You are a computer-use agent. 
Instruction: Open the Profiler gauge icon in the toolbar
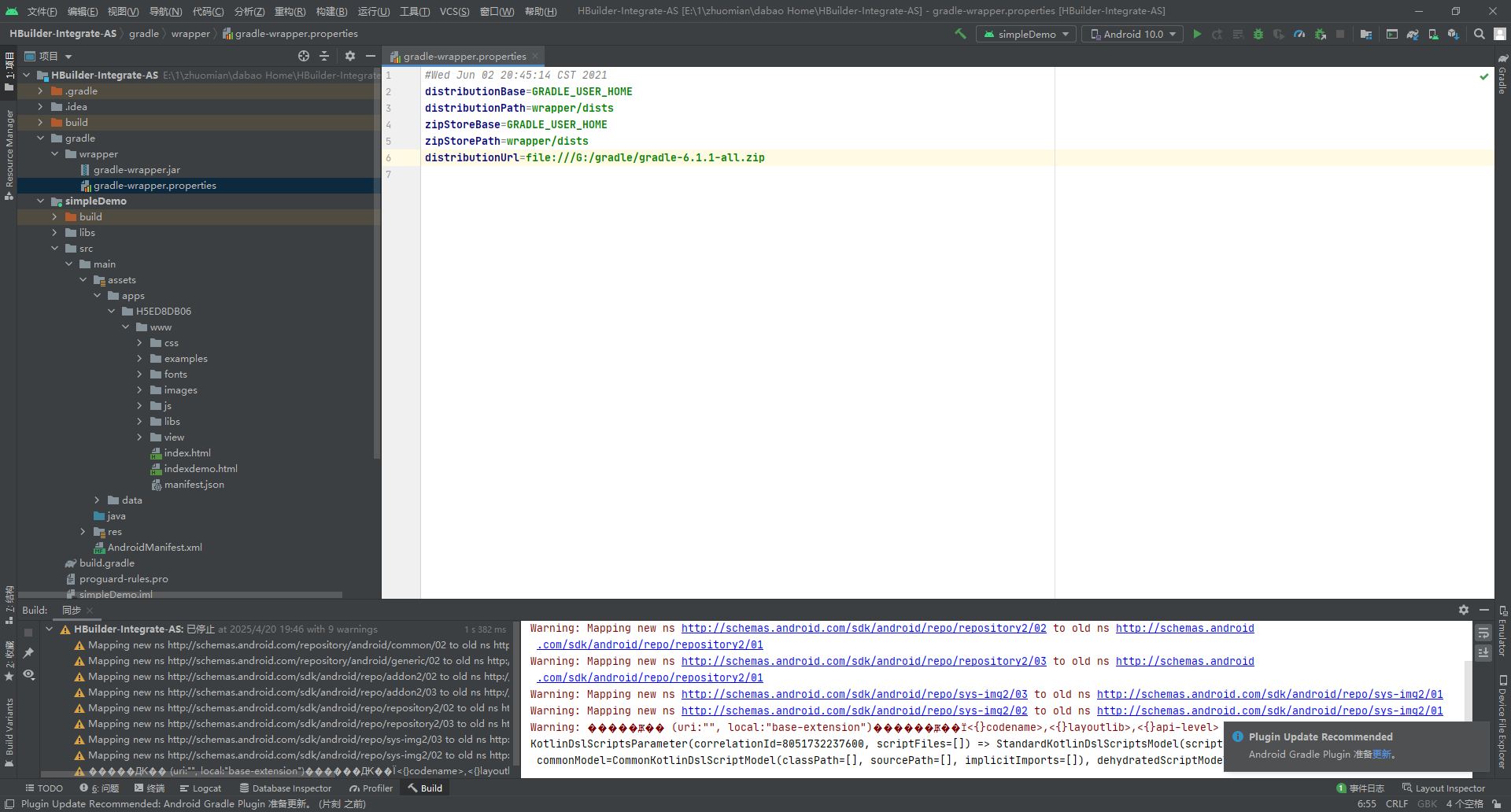click(x=1299, y=34)
